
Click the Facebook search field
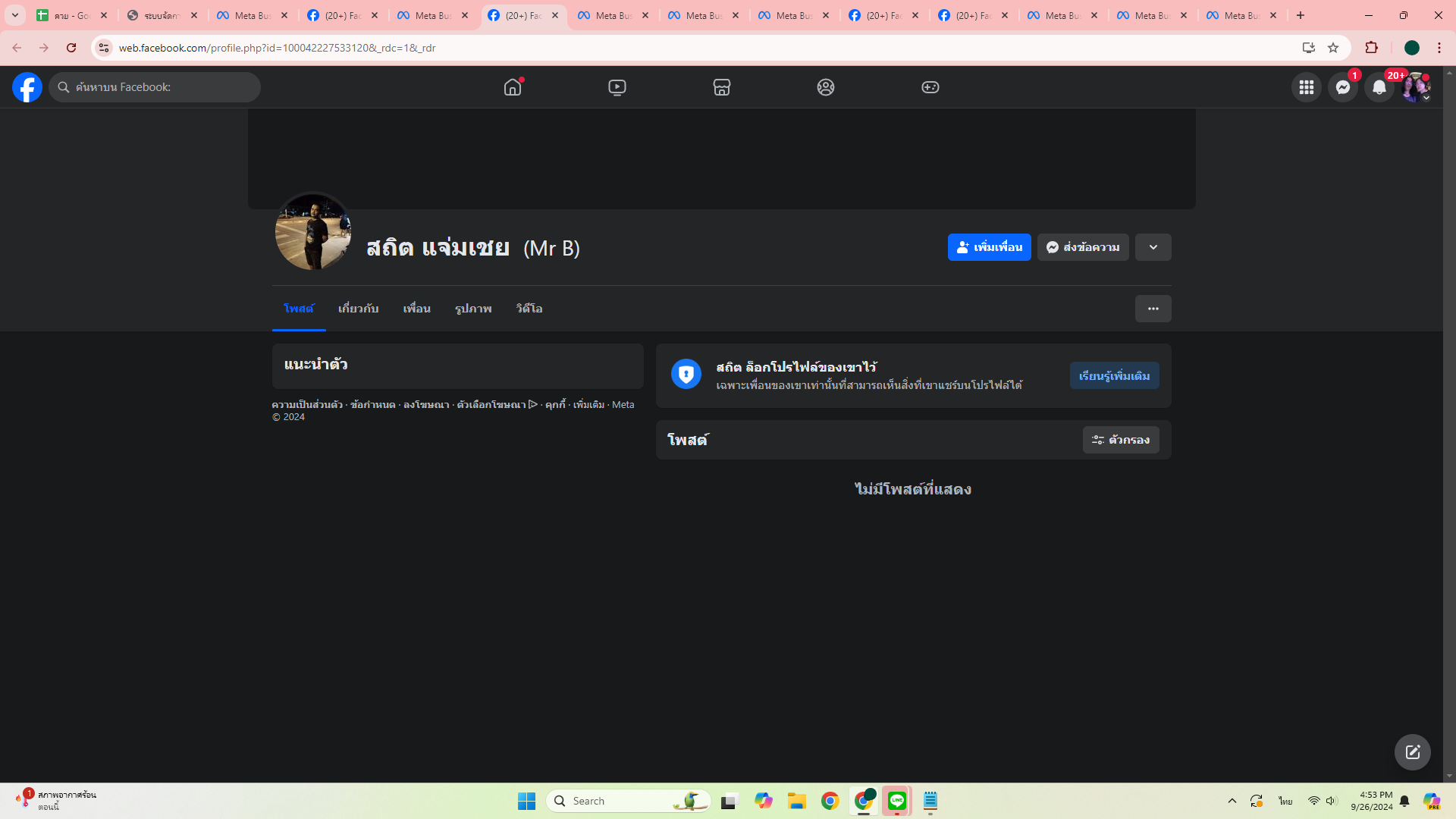[x=163, y=87]
